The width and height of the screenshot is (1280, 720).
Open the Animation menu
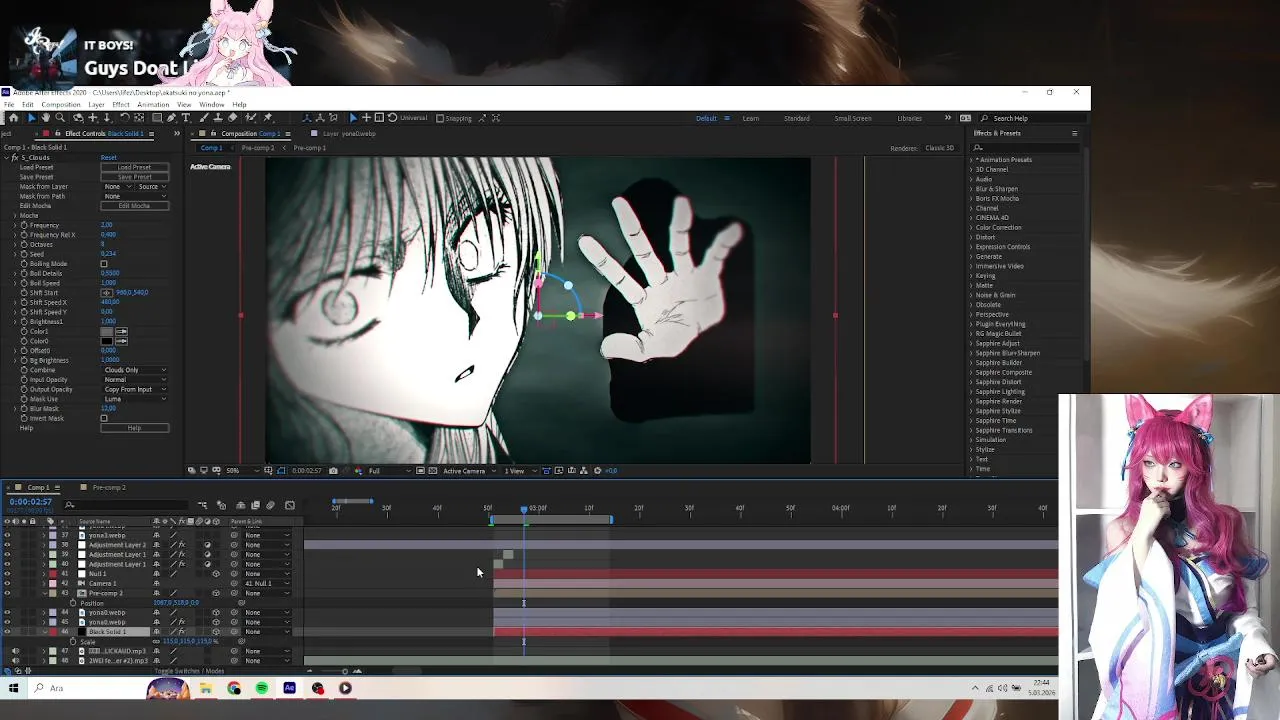point(153,105)
